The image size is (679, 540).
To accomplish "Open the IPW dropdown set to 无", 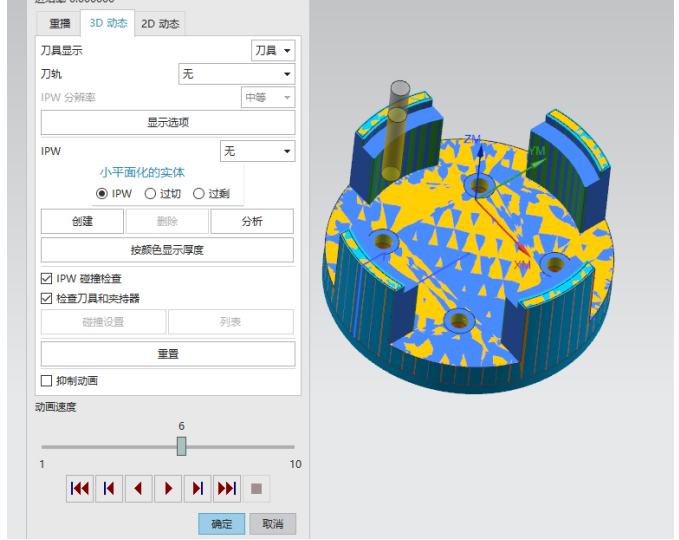I will [258, 151].
